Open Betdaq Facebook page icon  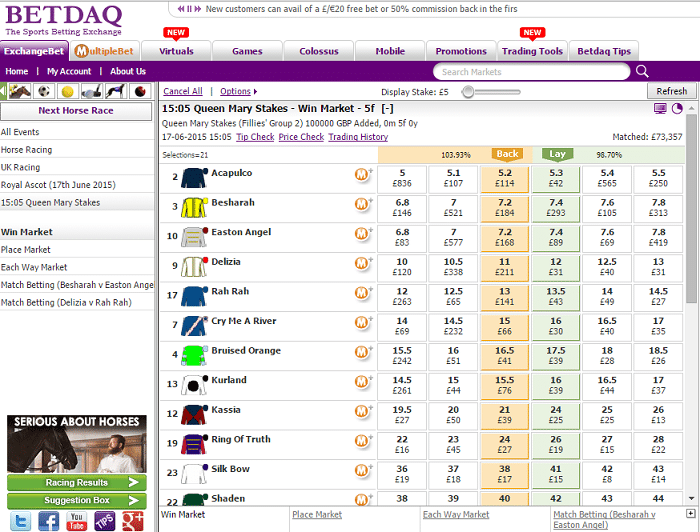(49, 521)
